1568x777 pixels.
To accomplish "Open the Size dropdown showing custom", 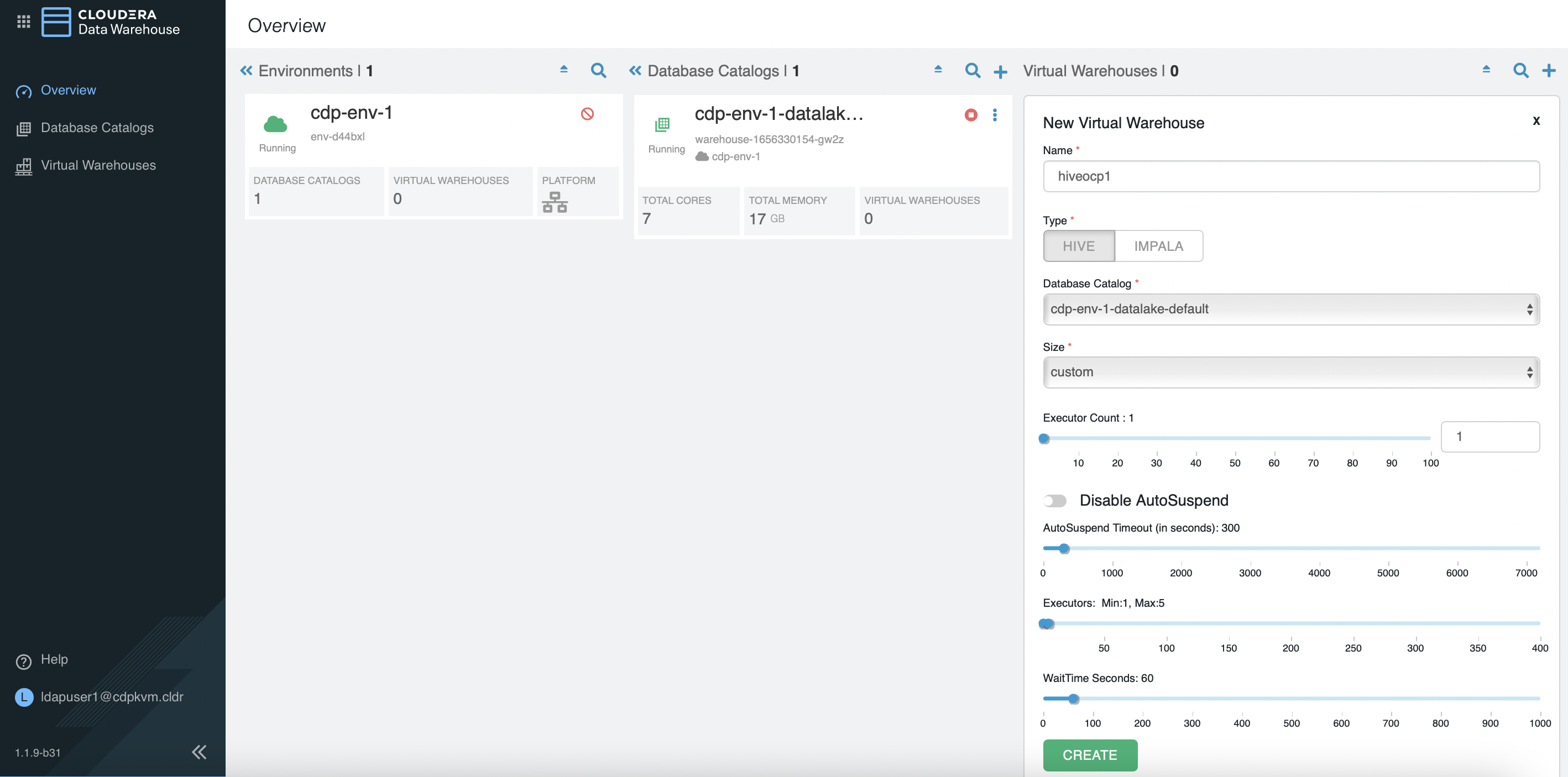I will click(1290, 372).
